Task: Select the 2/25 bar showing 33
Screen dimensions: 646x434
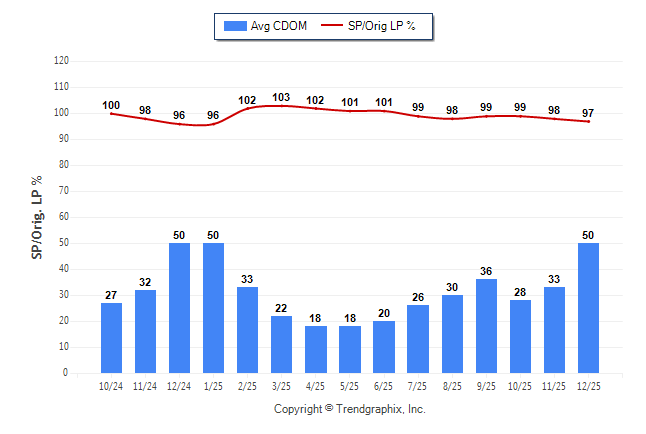Action: click(x=247, y=330)
